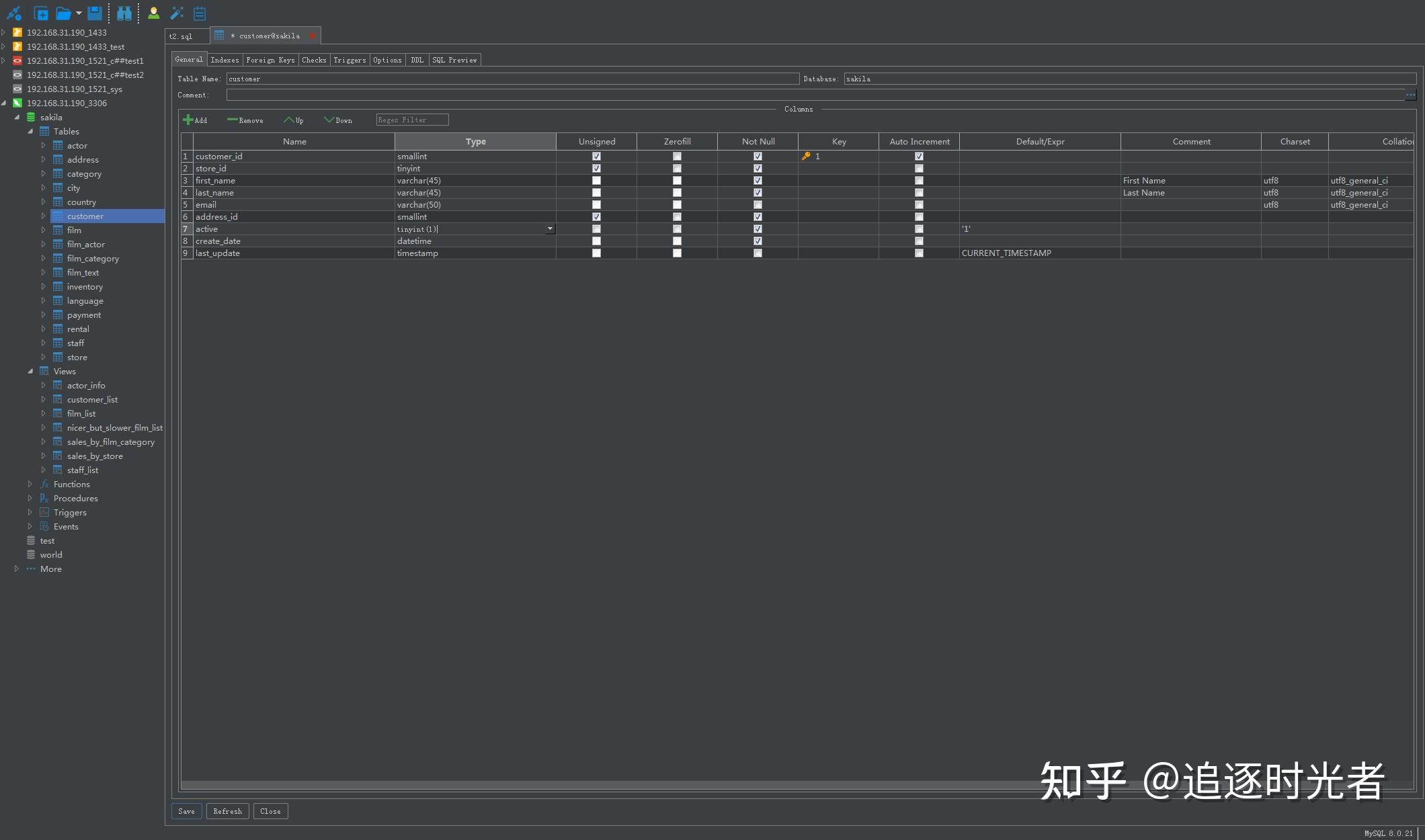Click the green plus Add column button

tap(195, 120)
